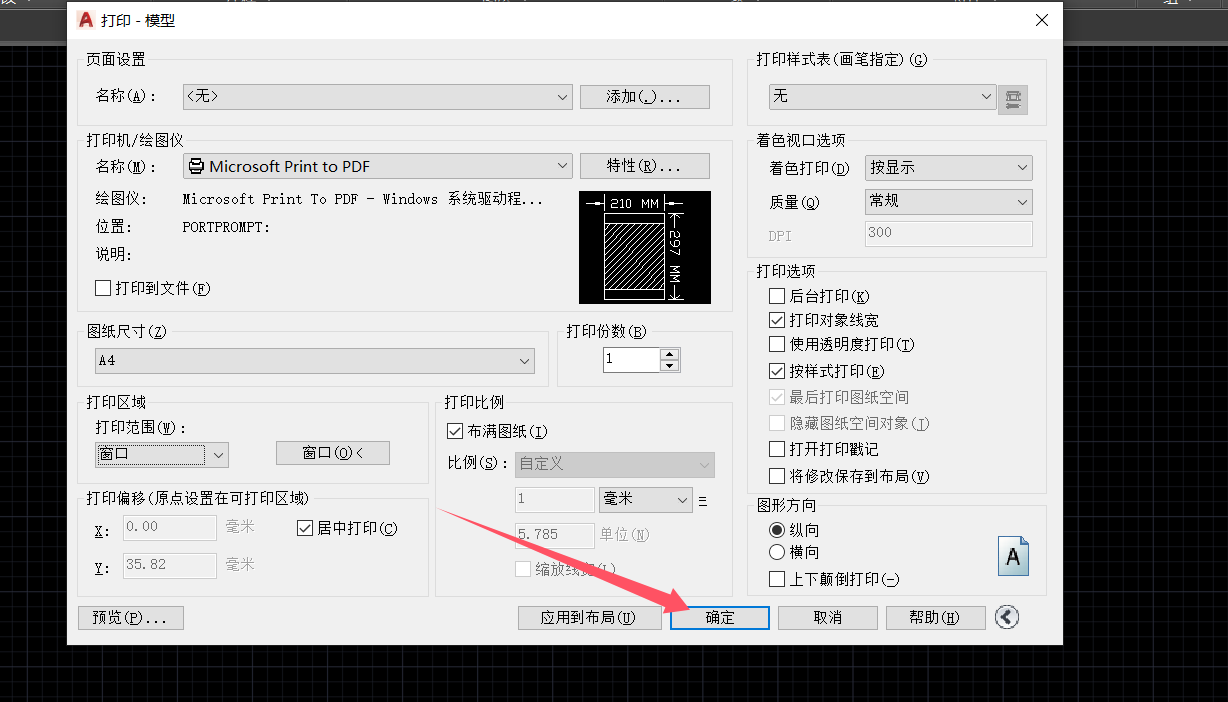Open the 毫米 units dropdown
This screenshot has width=1228, height=702.
[x=645, y=499]
